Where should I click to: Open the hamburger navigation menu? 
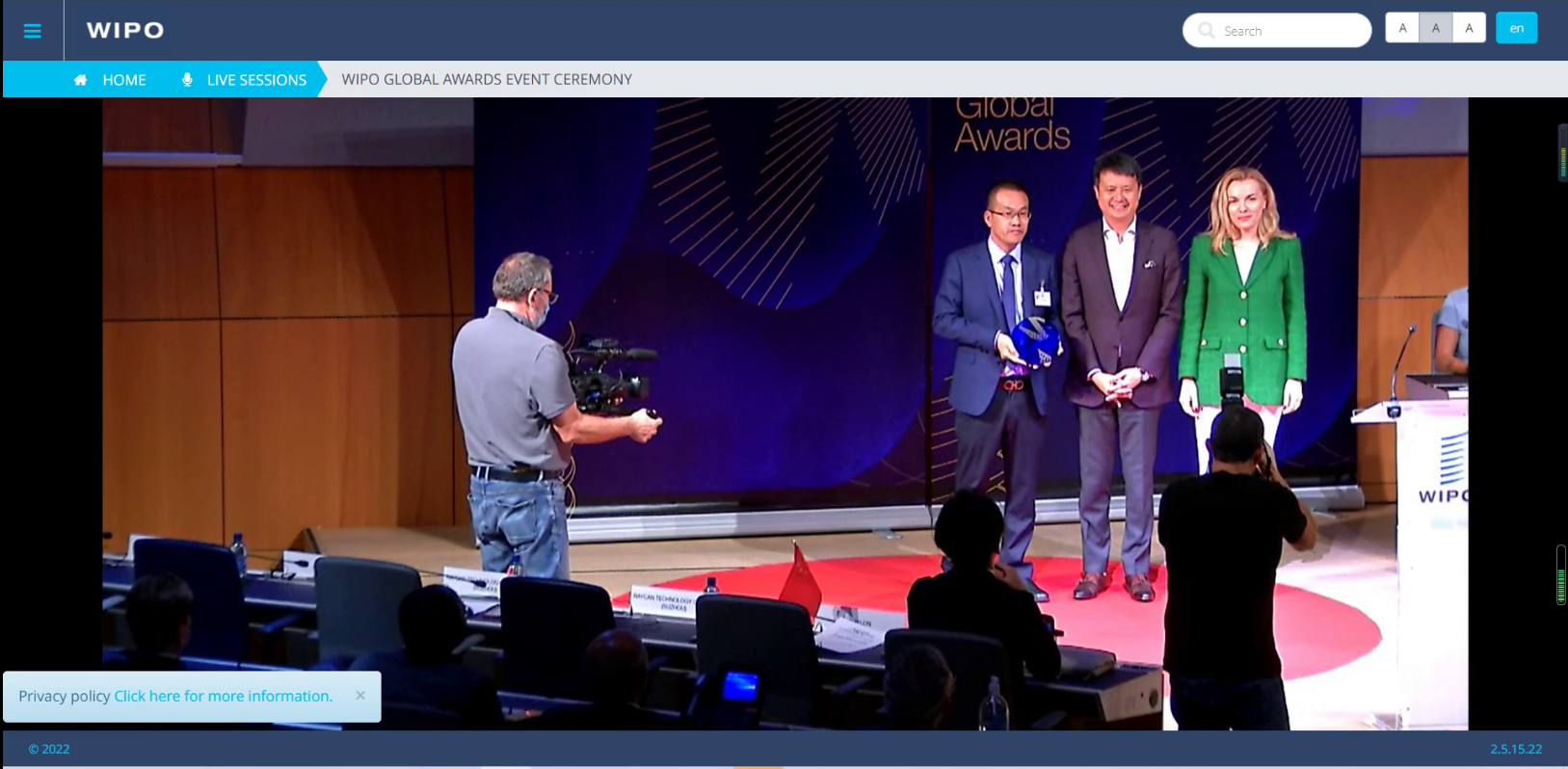(x=32, y=31)
